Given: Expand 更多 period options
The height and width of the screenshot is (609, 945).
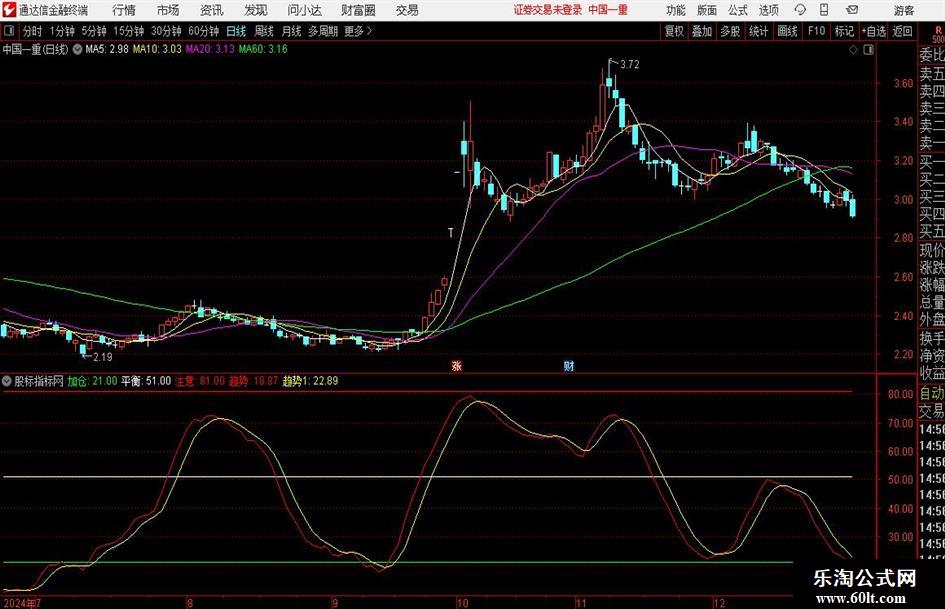Looking at the screenshot, I should 359,31.
